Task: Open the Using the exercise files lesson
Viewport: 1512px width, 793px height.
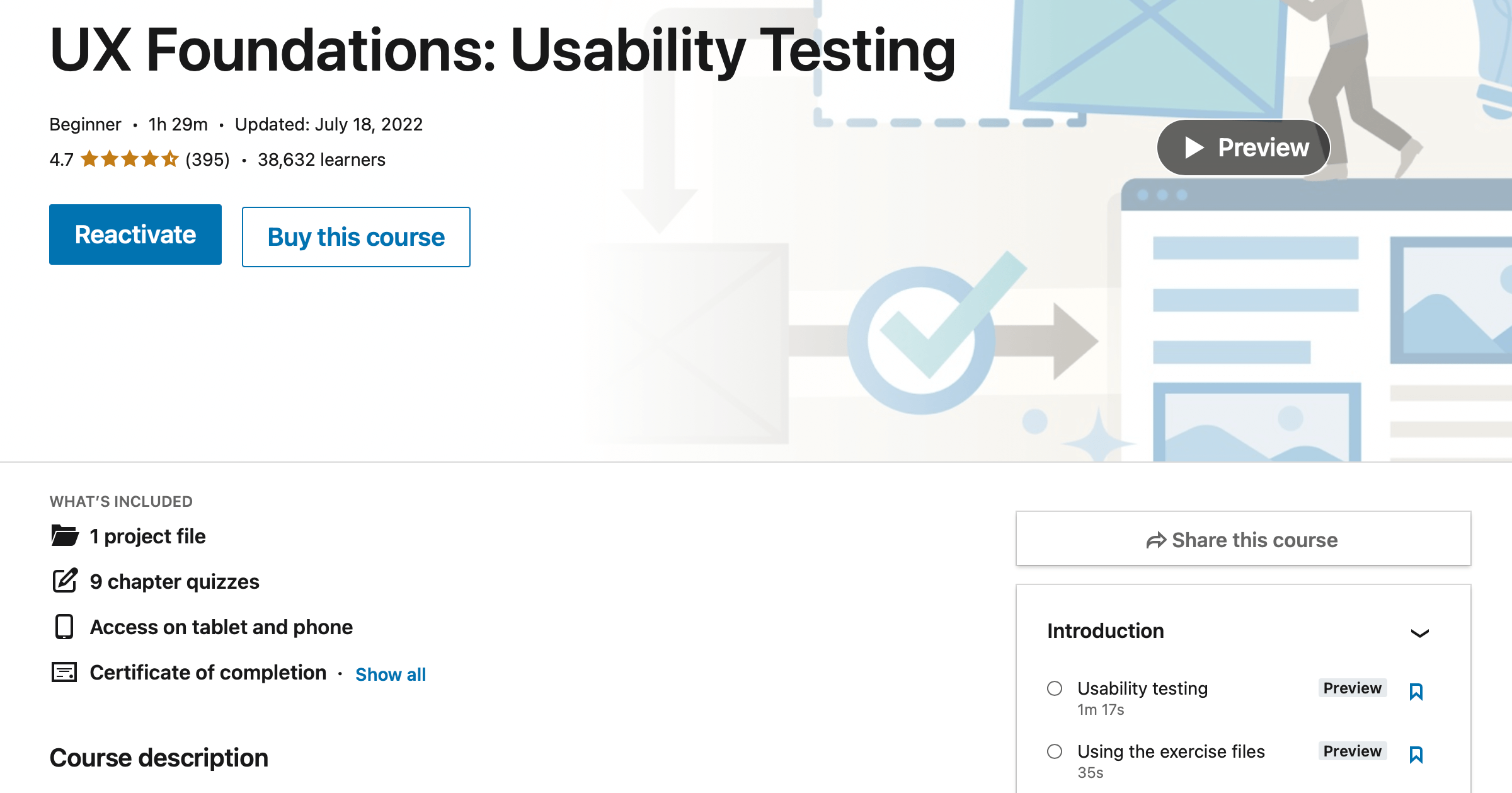Action: [x=1171, y=751]
